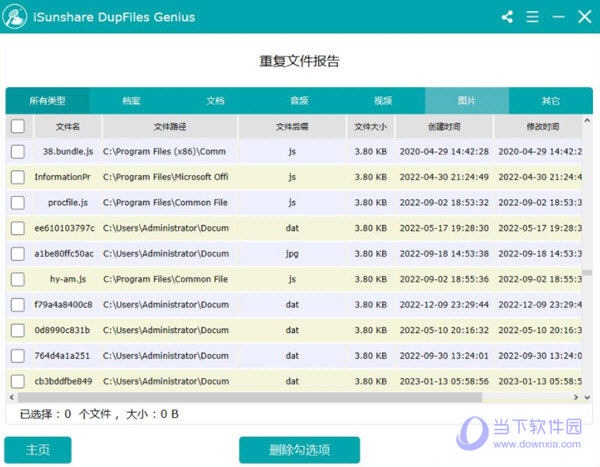This screenshot has width=600, height=467.
Task: Check the f79a4a8400c8 row checkbox
Action: (x=18, y=305)
